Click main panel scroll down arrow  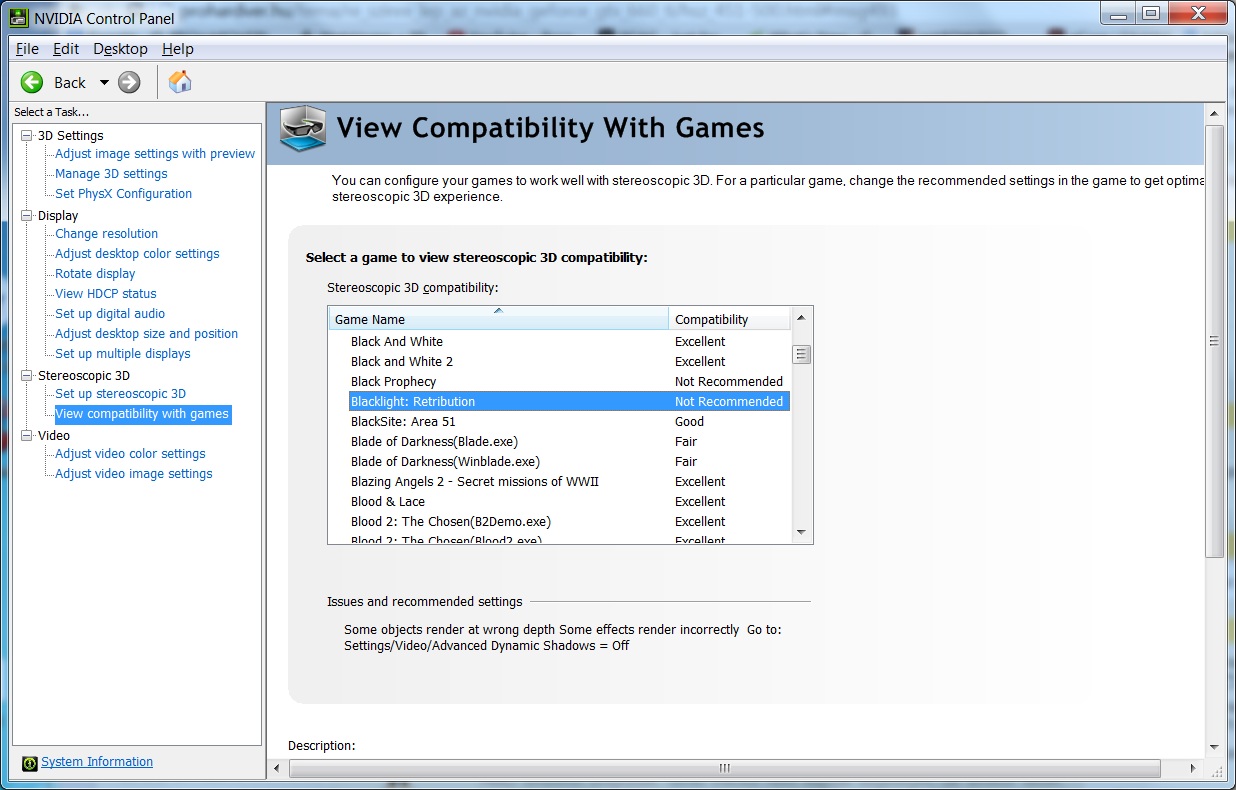(1215, 747)
